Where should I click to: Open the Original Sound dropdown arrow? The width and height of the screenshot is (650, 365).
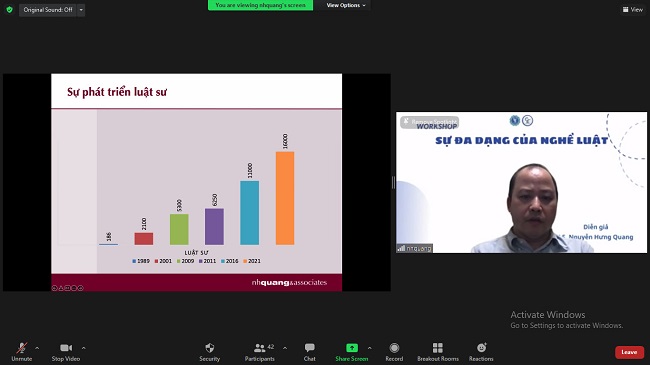click(81, 10)
